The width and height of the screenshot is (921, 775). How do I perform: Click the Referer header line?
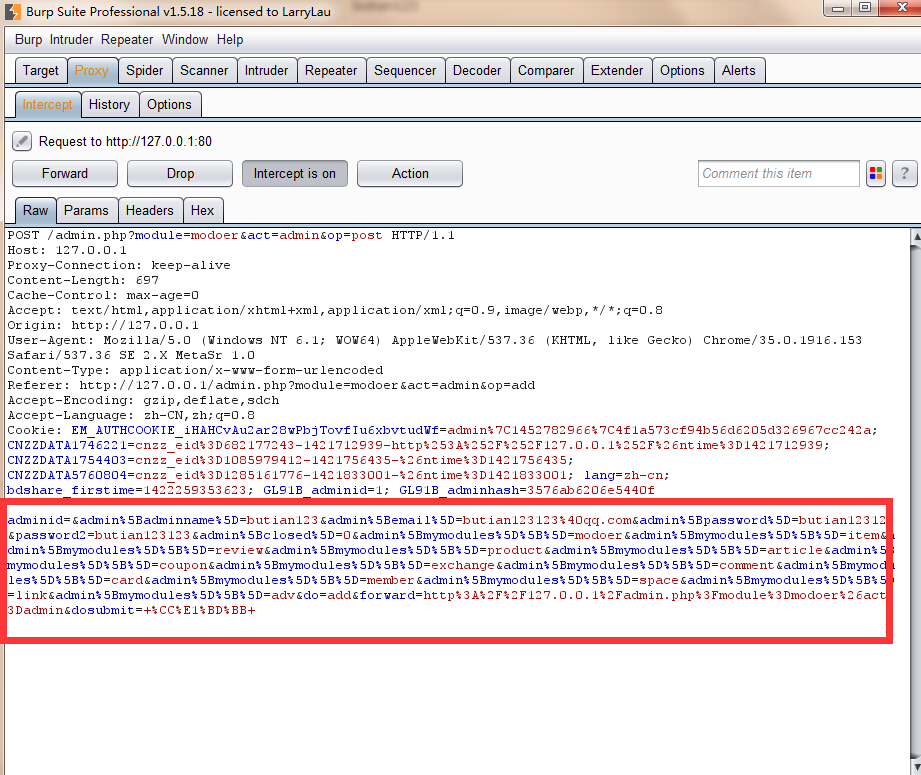(x=271, y=385)
